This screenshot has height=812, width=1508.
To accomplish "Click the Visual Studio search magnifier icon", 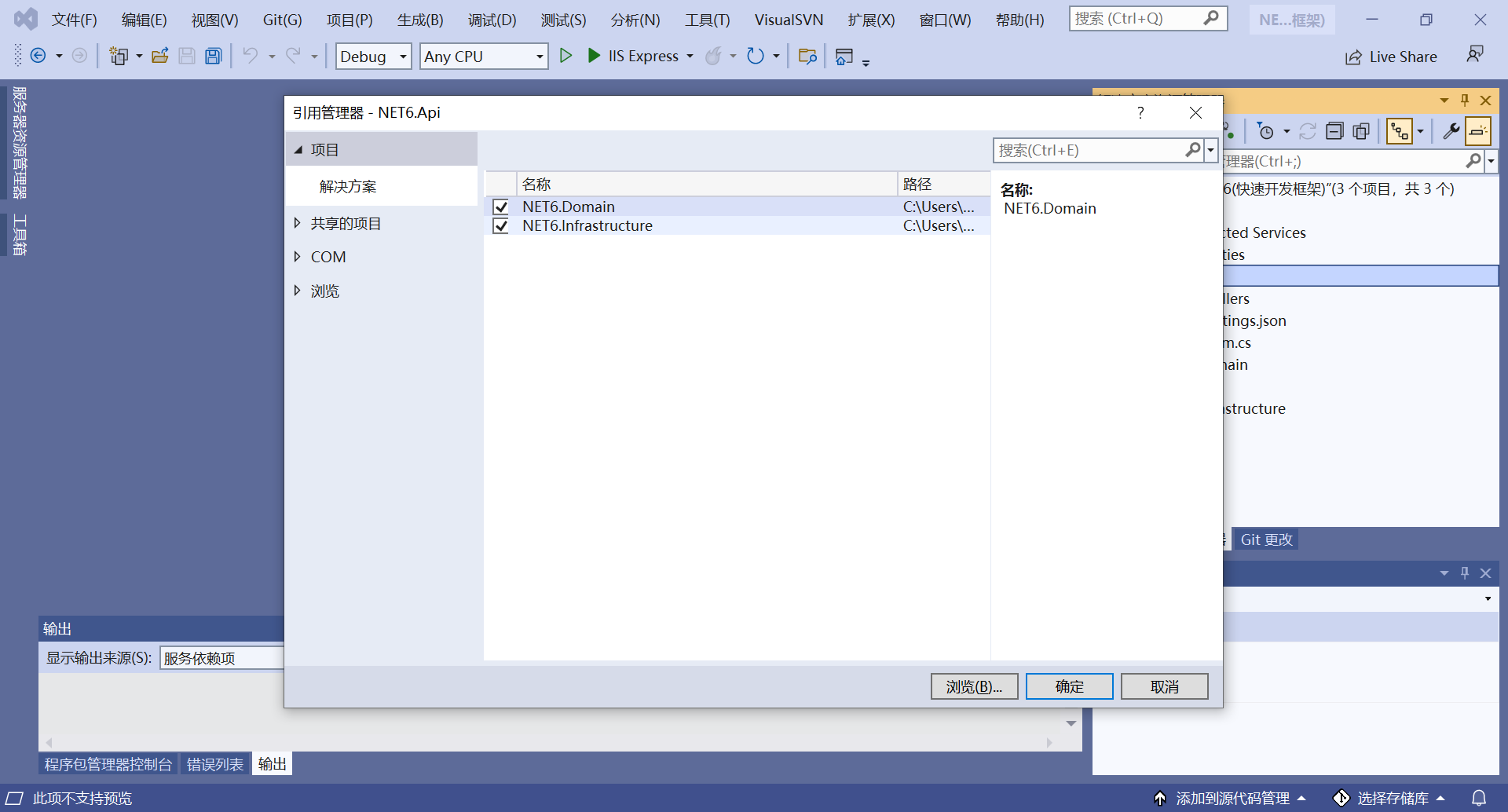I will tap(1212, 17).
